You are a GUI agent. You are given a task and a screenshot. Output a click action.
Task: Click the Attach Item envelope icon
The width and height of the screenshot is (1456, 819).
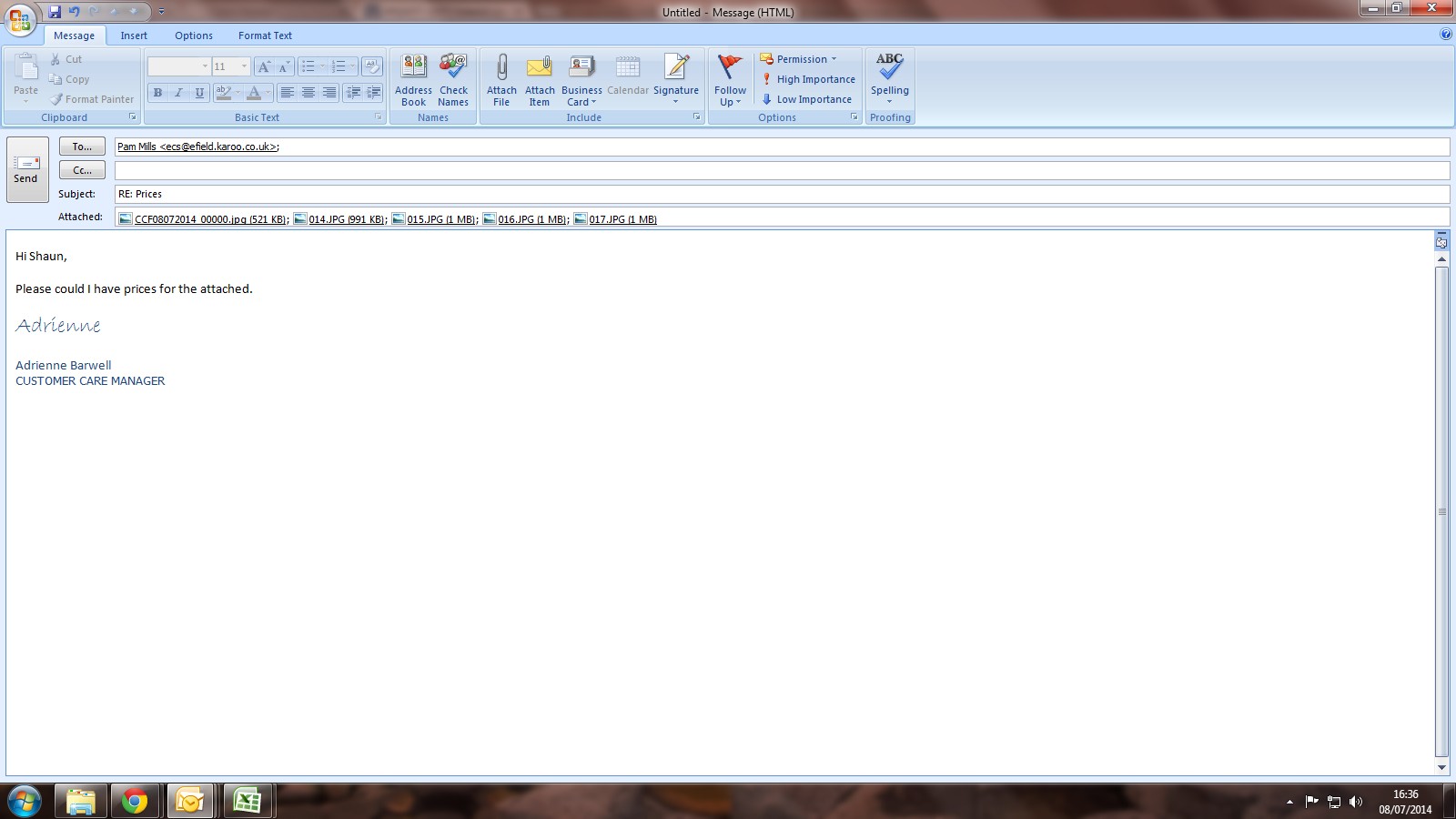pos(540,68)
